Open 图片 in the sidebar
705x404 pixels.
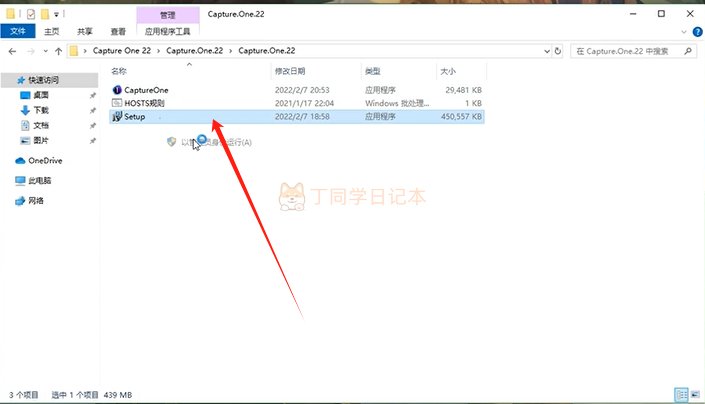tap(40, 140)
